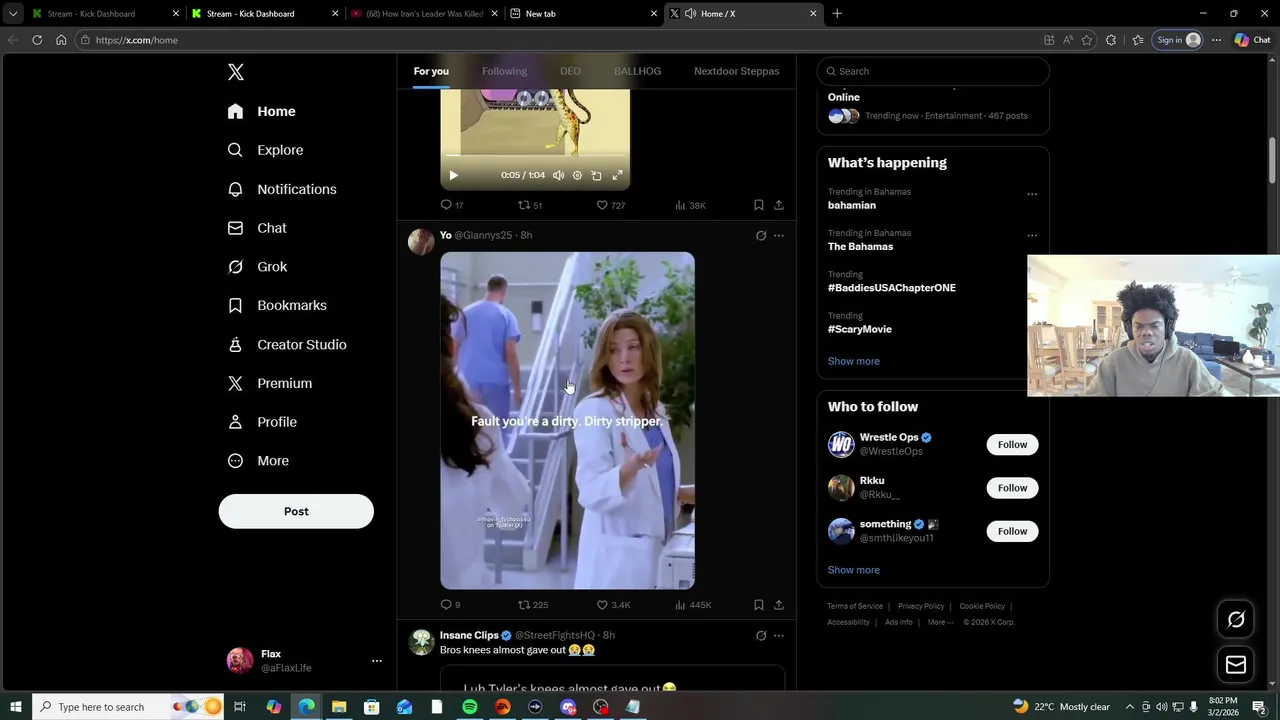This screenshot has width=1280, height=720.
Task: Click the Post button
Action: click(x=296, y=511)
